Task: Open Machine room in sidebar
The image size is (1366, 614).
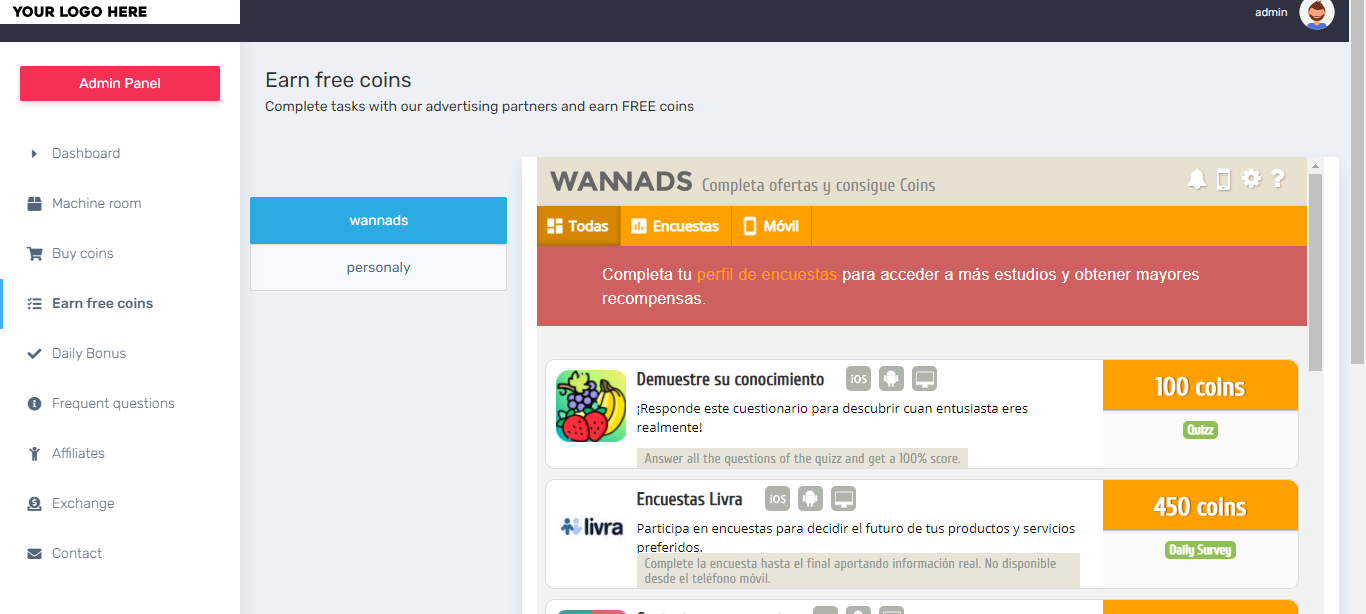Action: (97, 203)
